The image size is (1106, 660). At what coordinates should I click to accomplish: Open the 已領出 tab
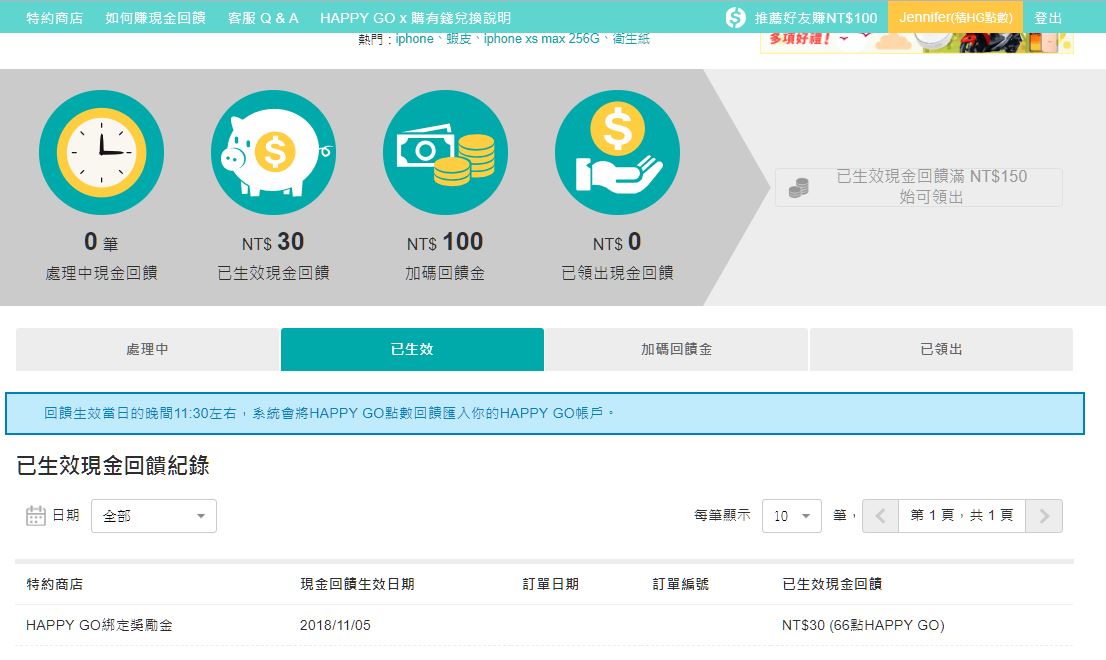tap(941, 350)
